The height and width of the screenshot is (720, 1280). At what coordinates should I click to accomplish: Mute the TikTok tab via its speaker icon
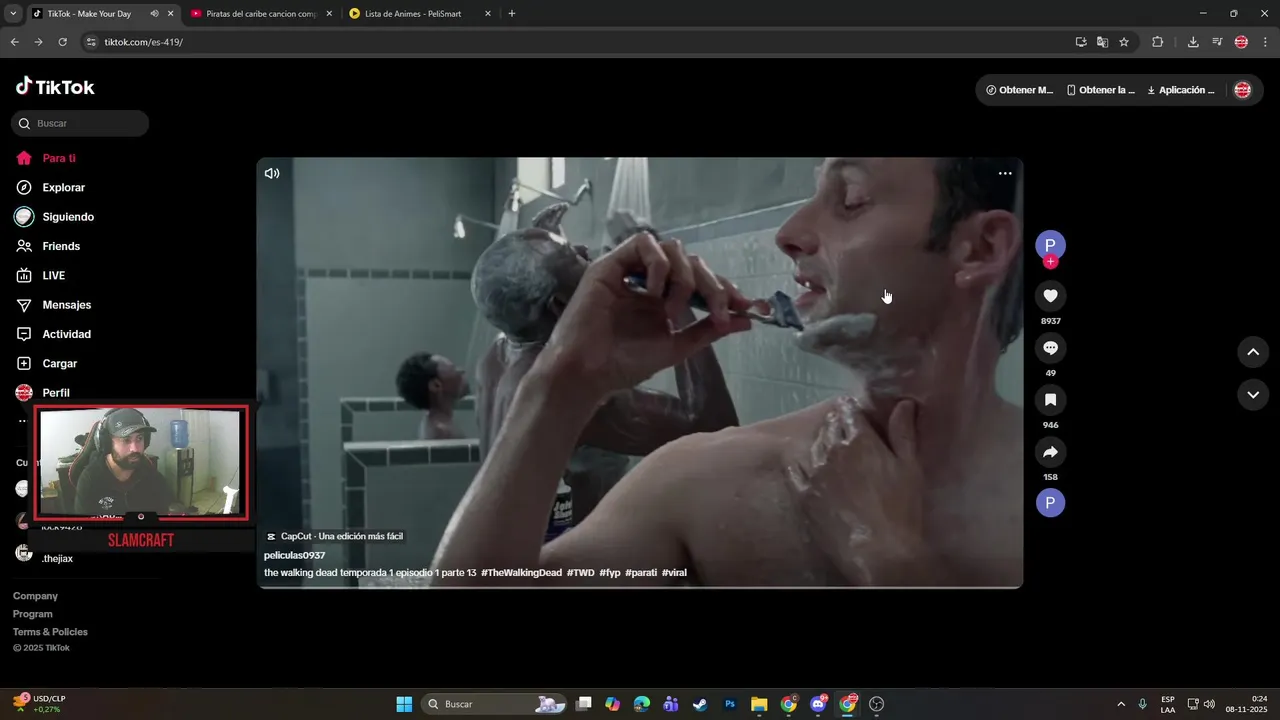pos(154,14)
